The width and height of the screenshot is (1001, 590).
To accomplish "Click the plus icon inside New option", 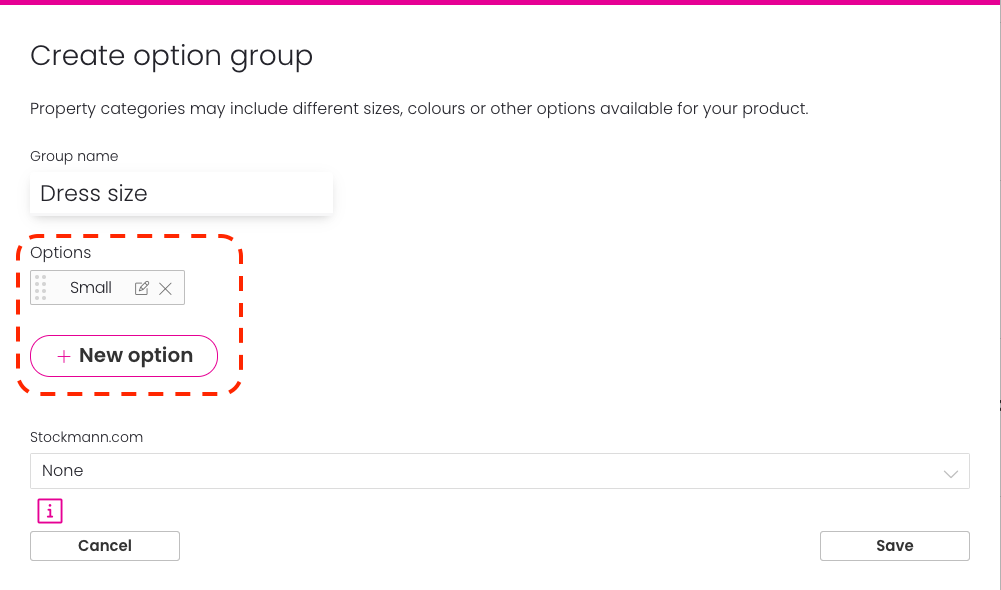I will point(63,356).
